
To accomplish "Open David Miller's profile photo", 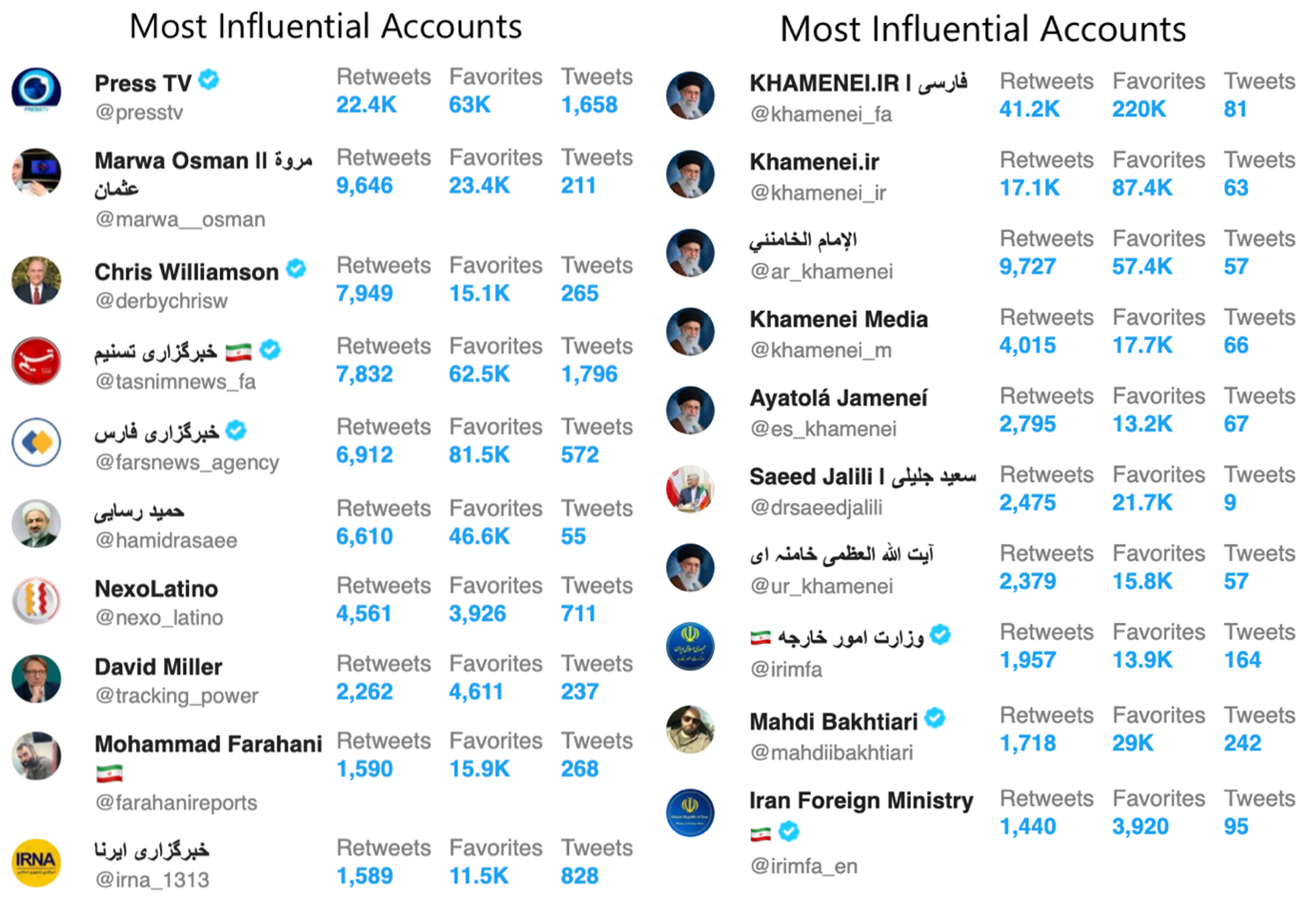I will (x=37, y=679).
